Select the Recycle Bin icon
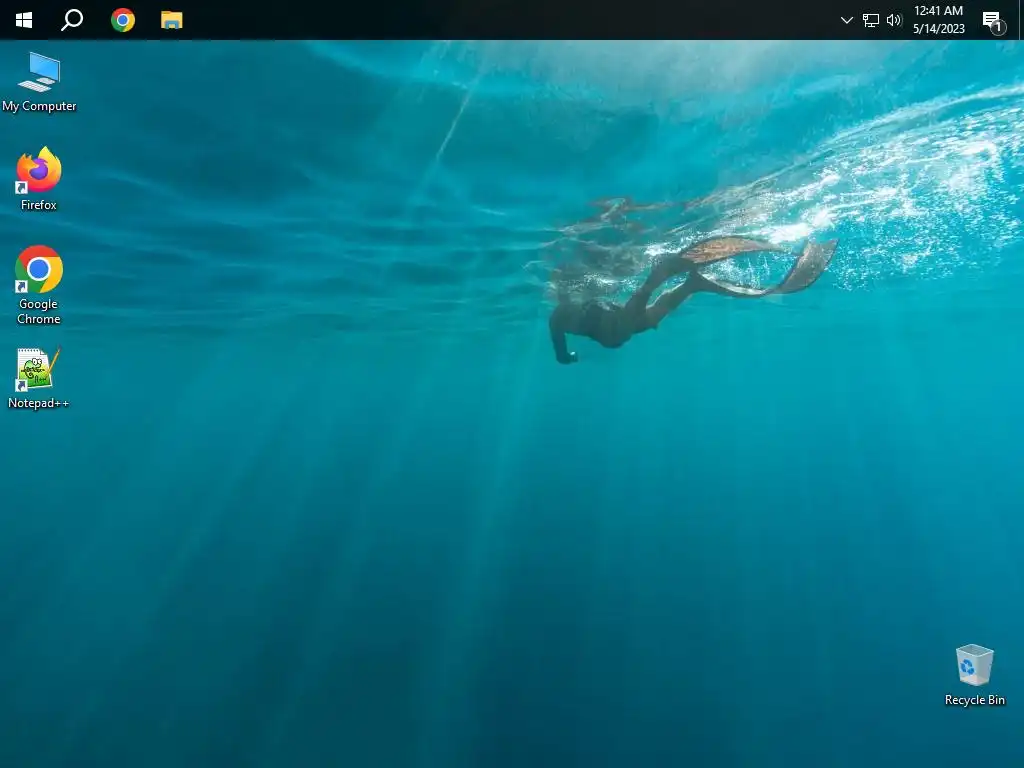Image resolution: width=1024 pixels, height=768 pixels. tap(974, 675)
